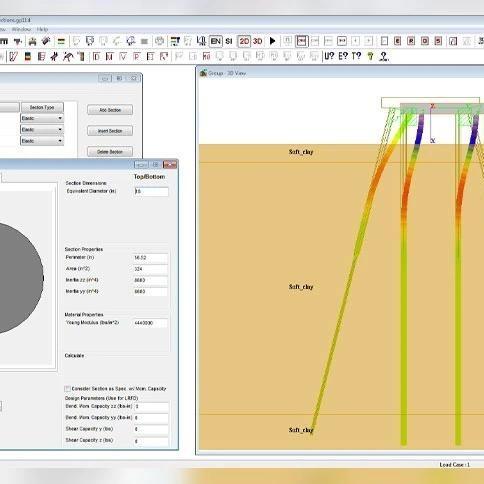
Task: Click the Equivalent Diameter input field
Action: (x=151, y=191)
